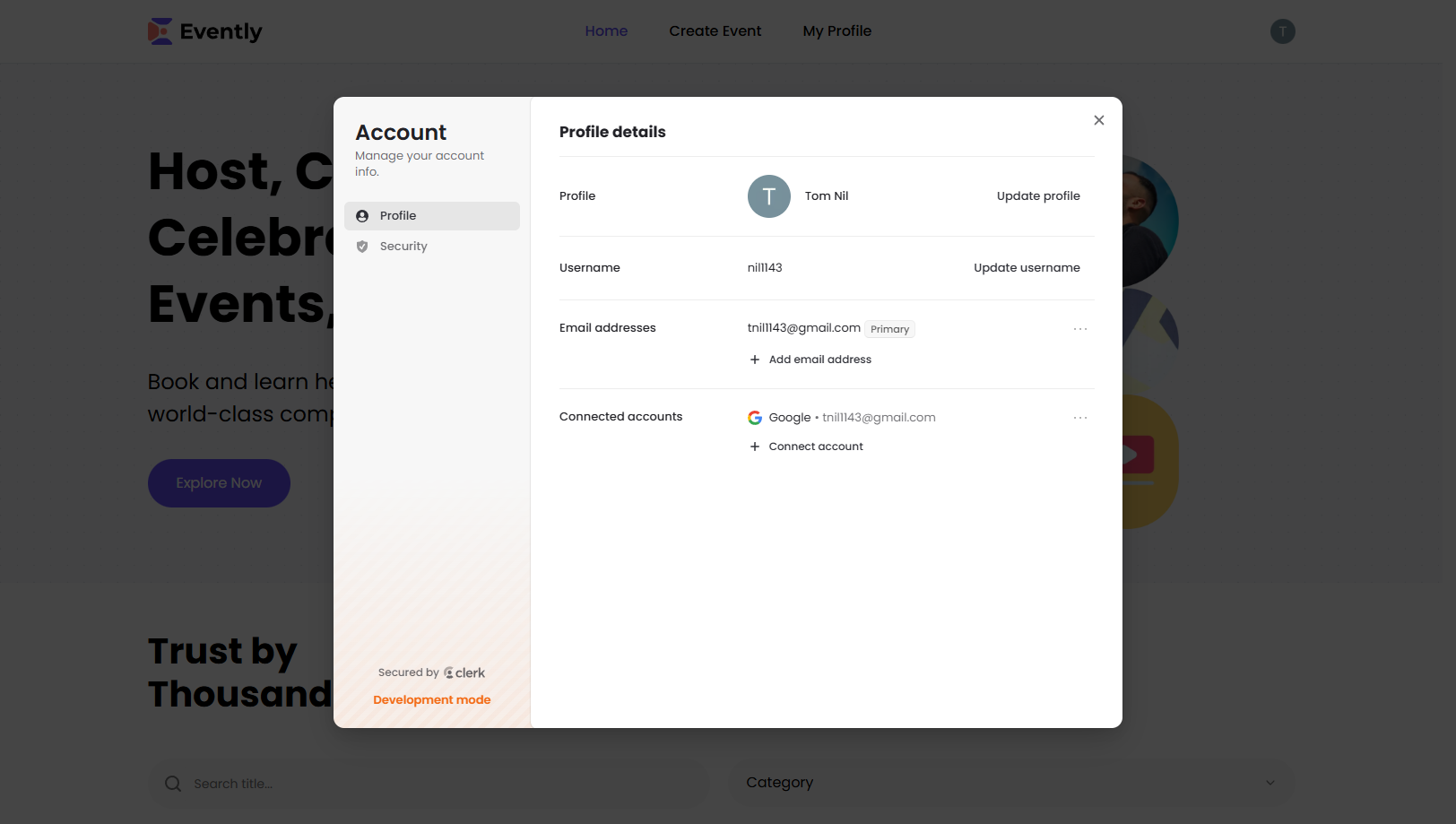
Task: Click plus icon beside Add email address
Action: [x=755, y=360]
